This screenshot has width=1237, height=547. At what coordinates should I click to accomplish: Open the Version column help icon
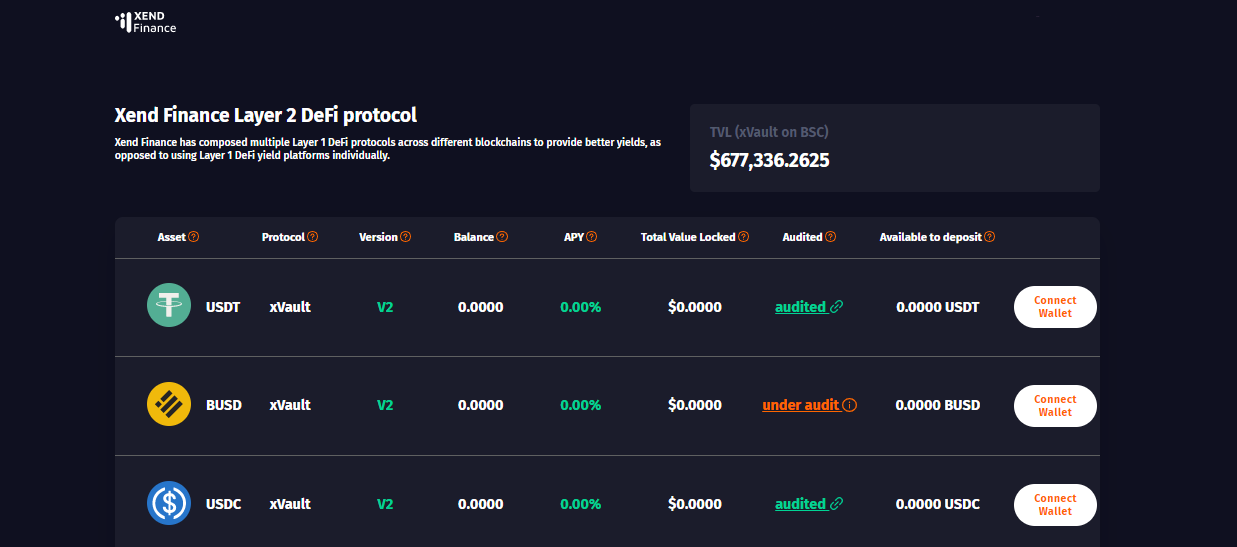coord(406,237)
